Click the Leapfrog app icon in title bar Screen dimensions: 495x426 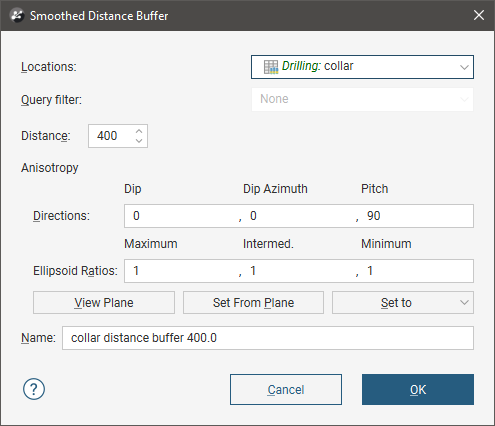click(x=17, y=15)
